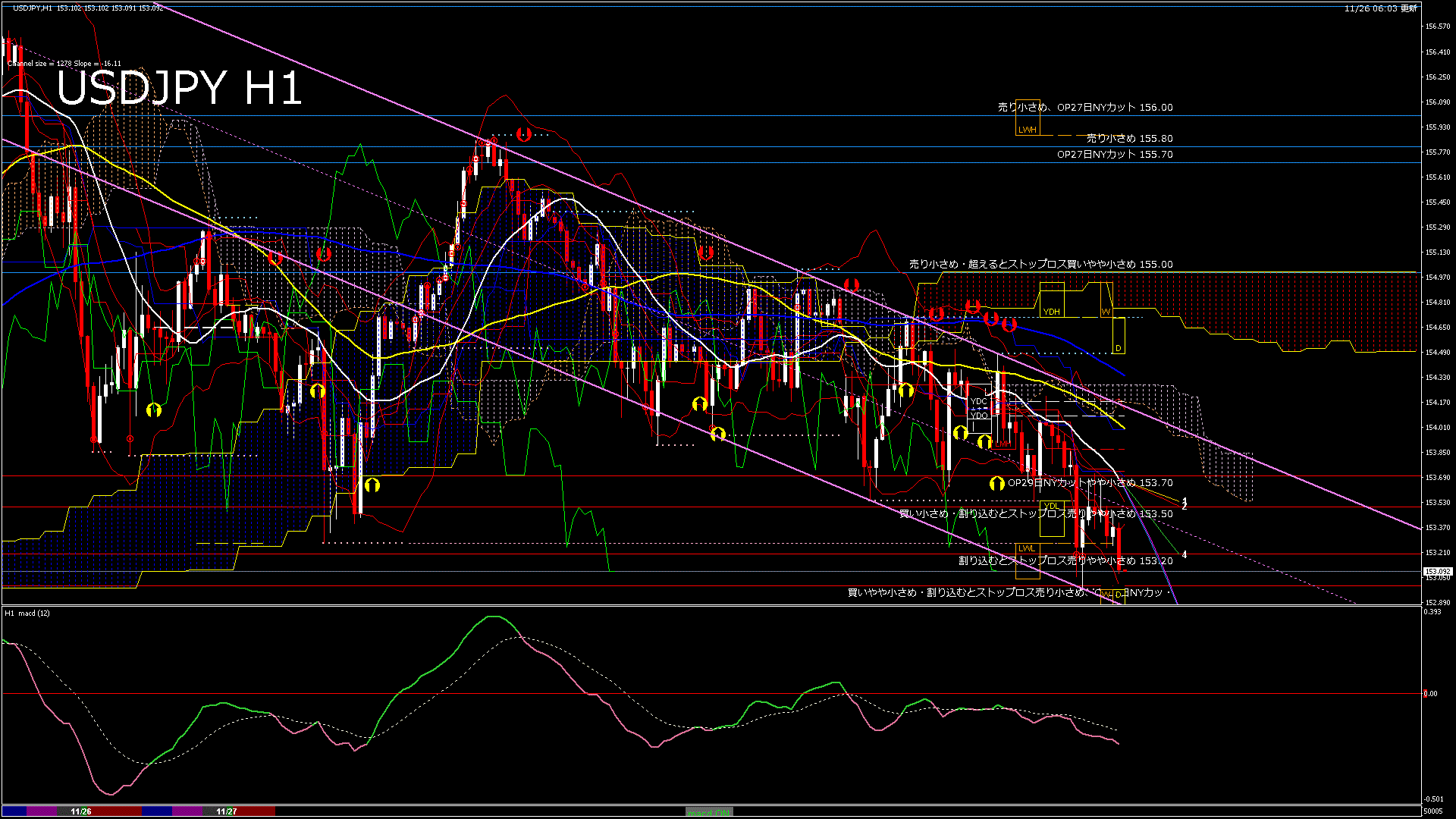Select annotation OP29日NYカットやや小さめ 153.70
This screenshot has width=1456, height=819.
click(1090, 483)
